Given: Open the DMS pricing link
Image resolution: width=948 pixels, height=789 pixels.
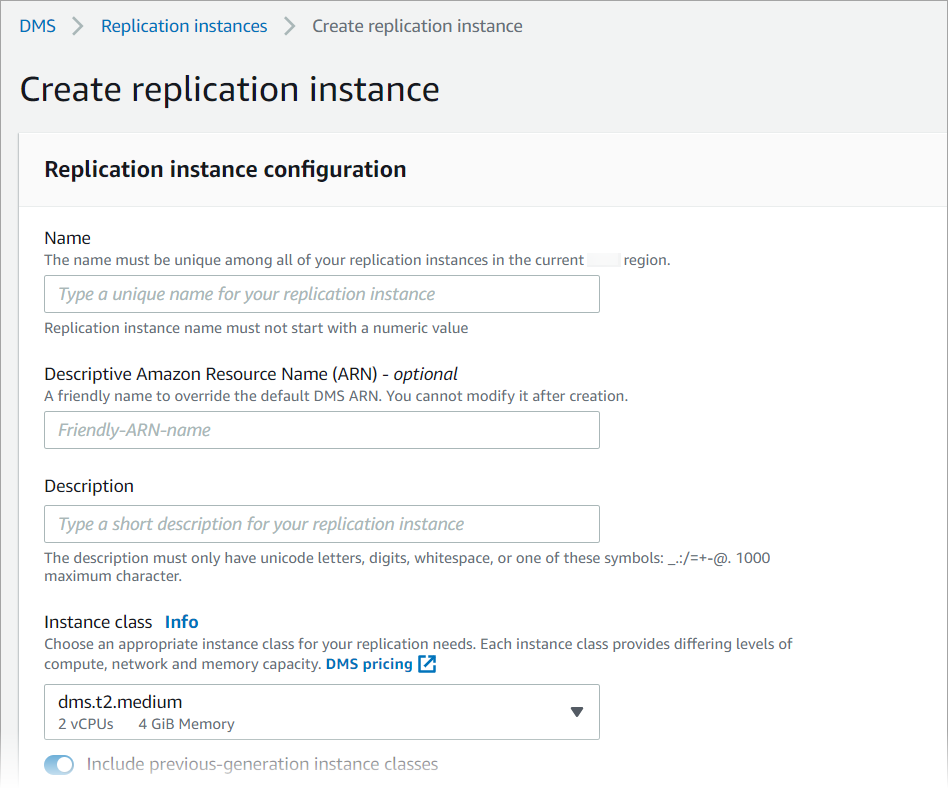Looking at the screenshot, I should coord(369,664).
